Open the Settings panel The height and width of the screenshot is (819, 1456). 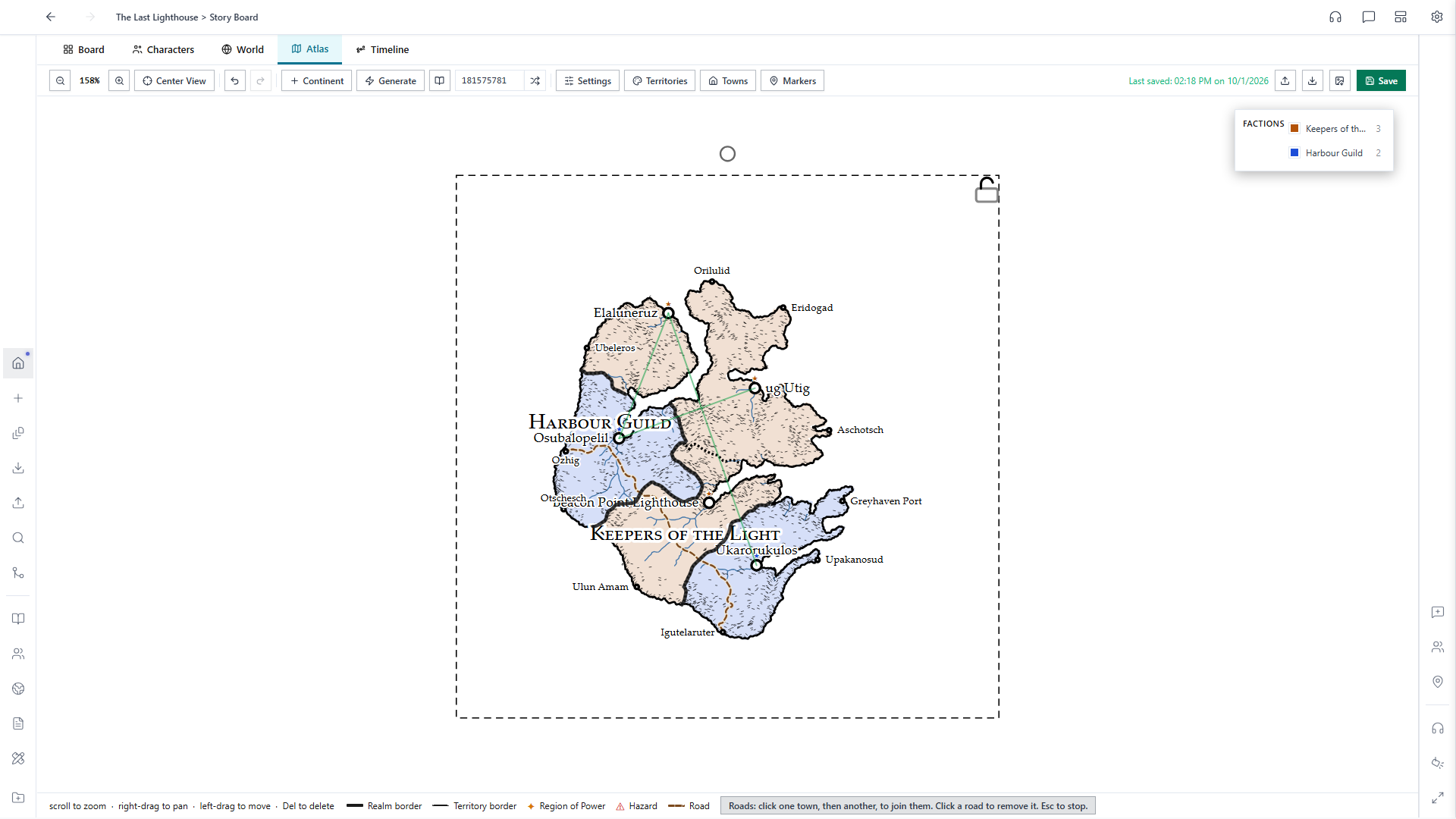click(588, 81)
